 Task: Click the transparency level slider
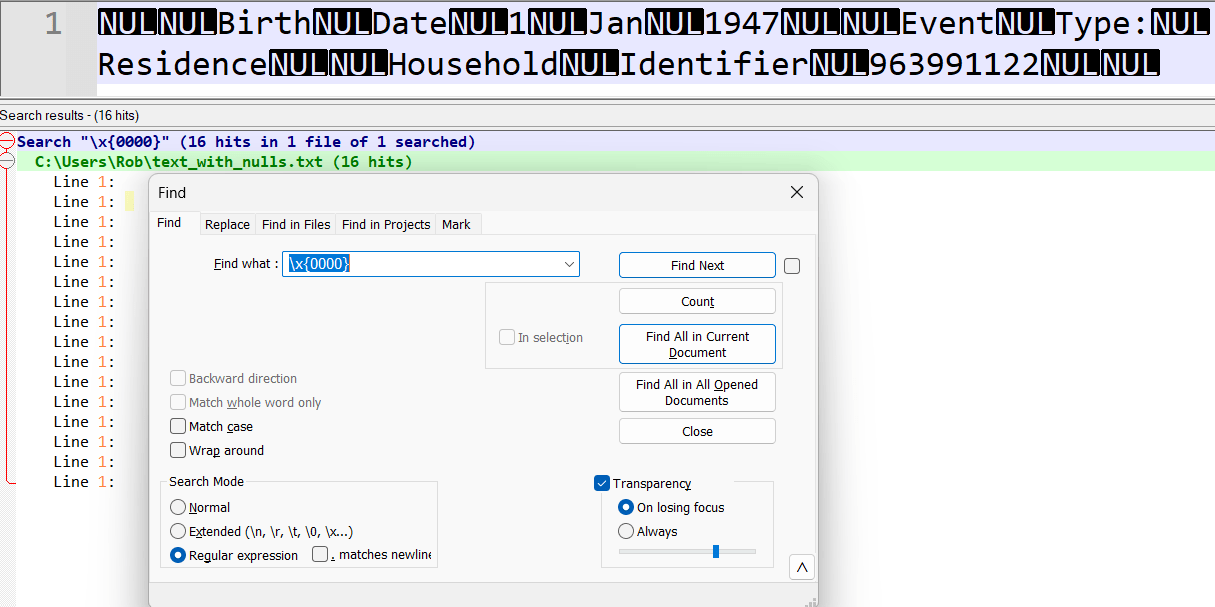(x=716, y=551)
